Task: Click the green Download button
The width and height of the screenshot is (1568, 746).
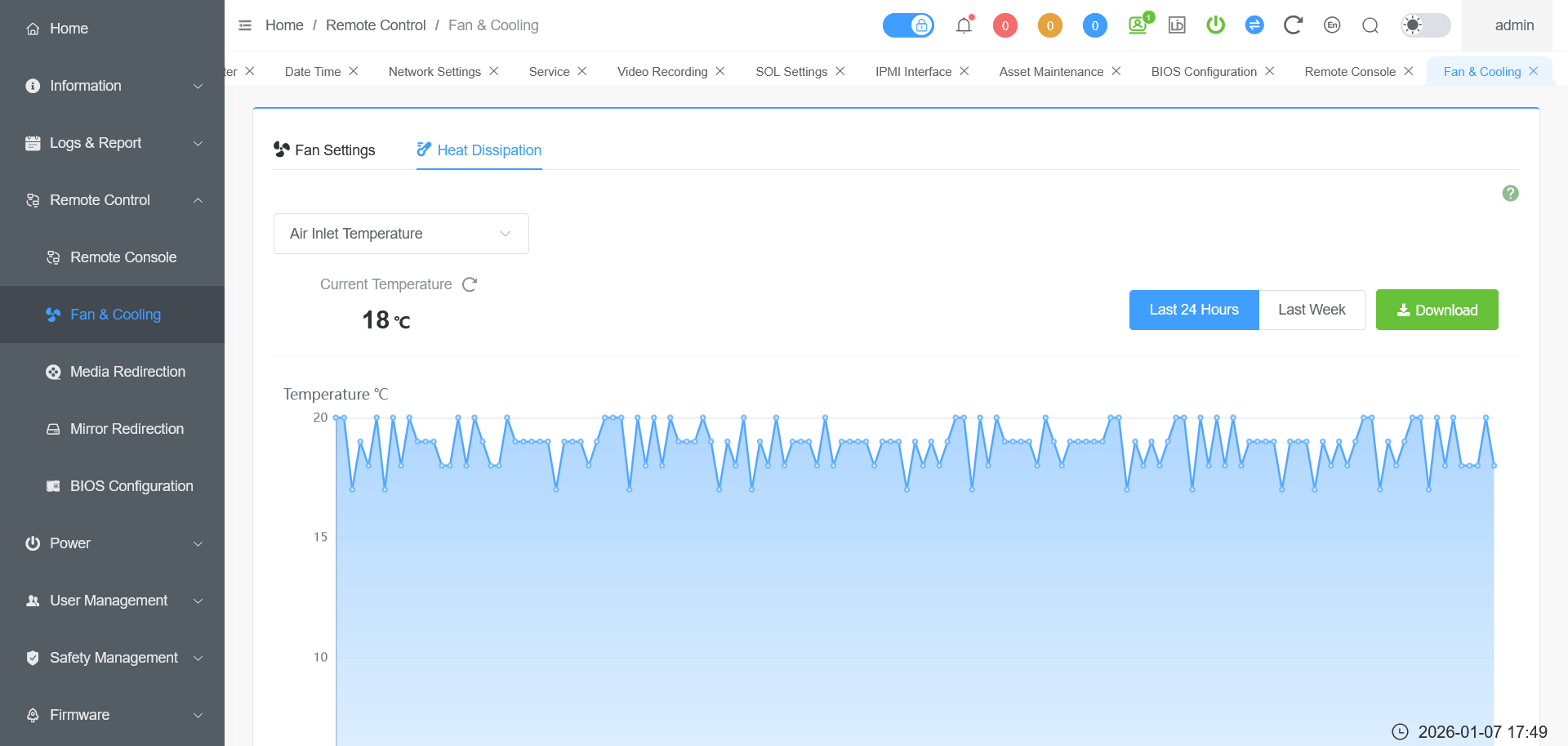Action: pos(1437,310)
